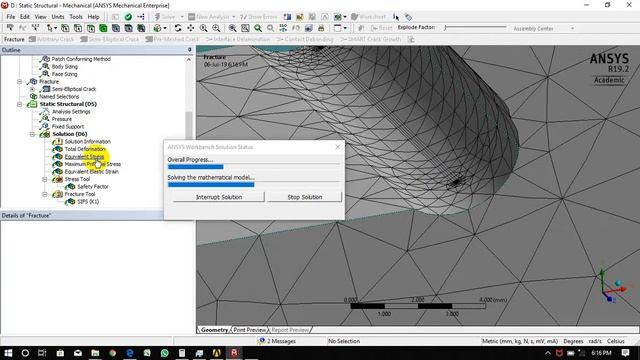This screenshot has width=640, height=360.
Task: Click the Print toolbar icon
Action: coord(321,28)
